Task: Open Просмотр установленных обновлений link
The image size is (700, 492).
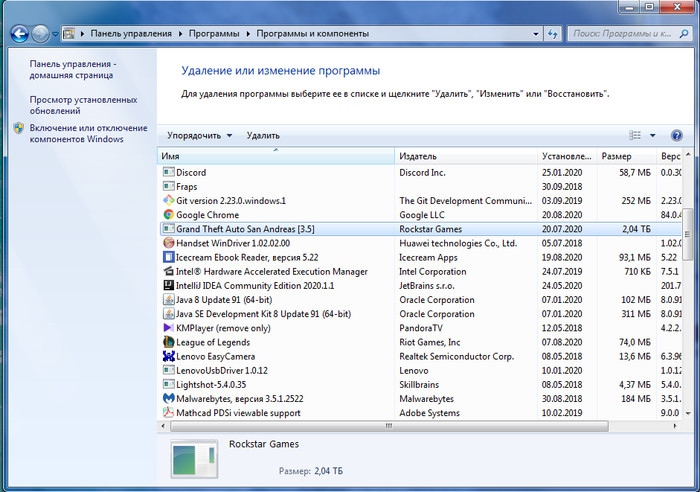Action: [x=83, y=106]
